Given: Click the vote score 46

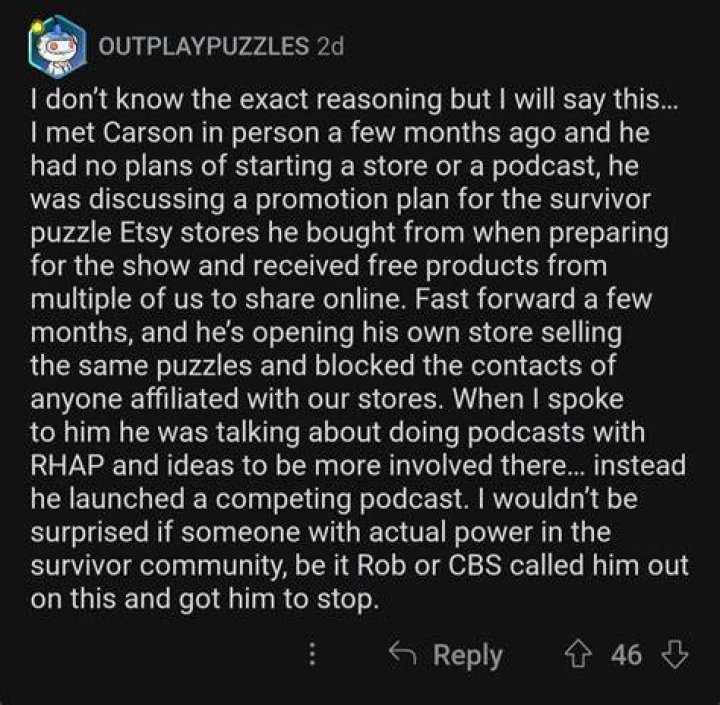Looking at the screenshot, I should [x=626, y=654].
